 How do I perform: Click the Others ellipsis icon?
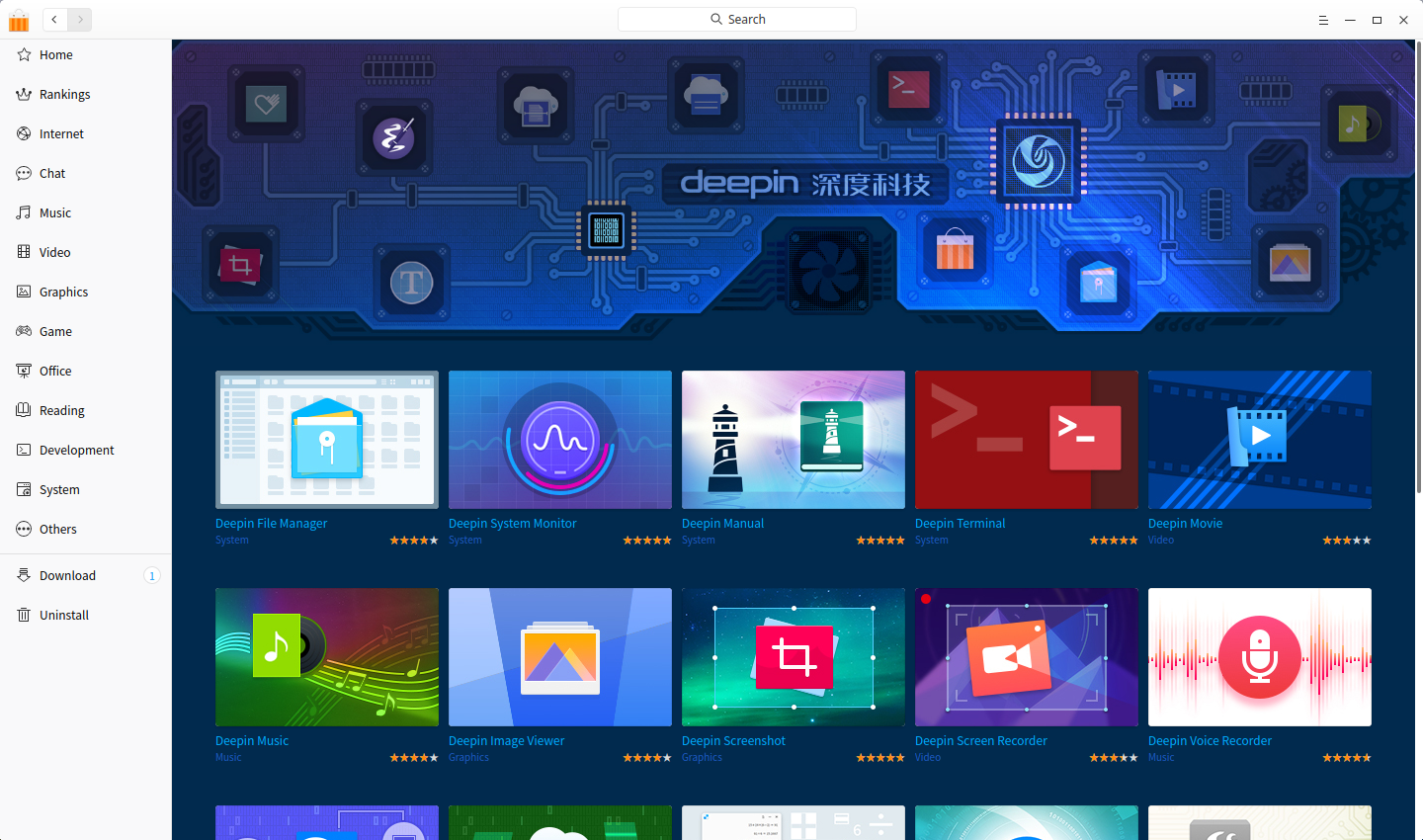point(24,529)
